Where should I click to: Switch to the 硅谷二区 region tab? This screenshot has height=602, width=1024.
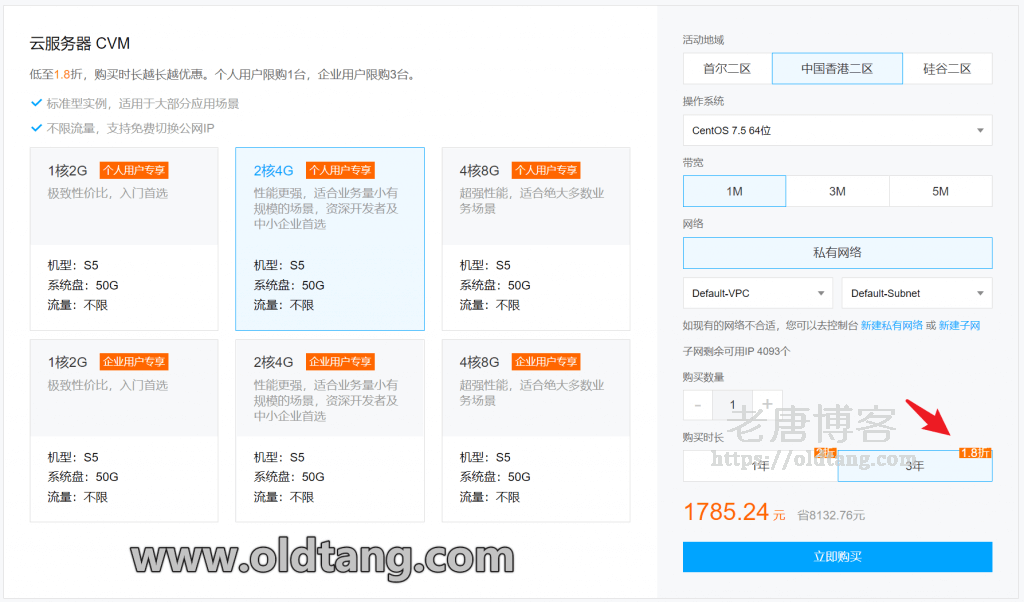pos(947,69)
